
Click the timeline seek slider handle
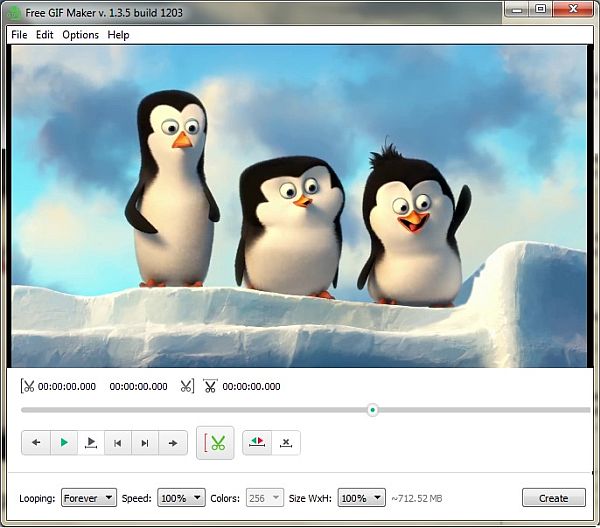pos(372,410)
